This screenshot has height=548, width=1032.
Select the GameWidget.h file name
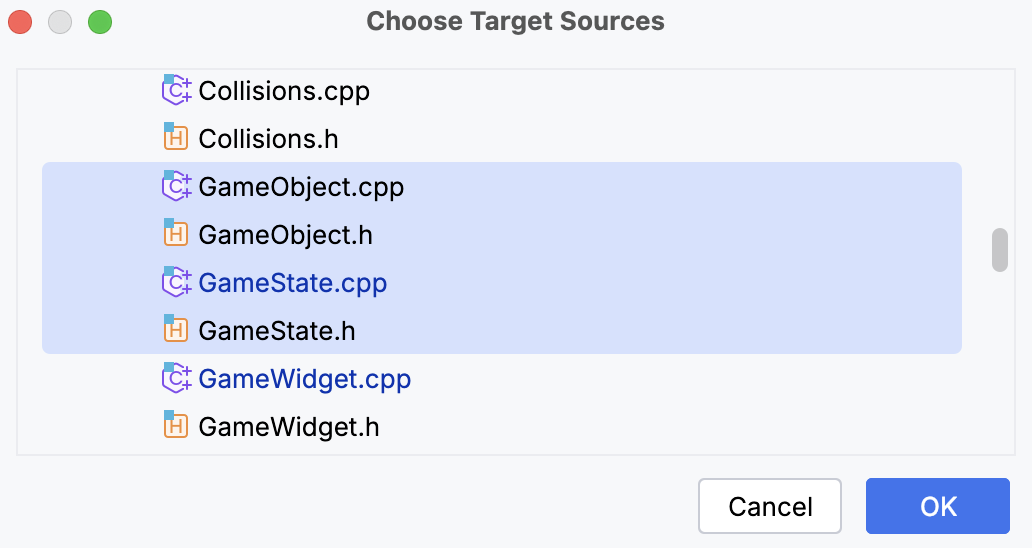pyautogui.click(x=289, y=427)
